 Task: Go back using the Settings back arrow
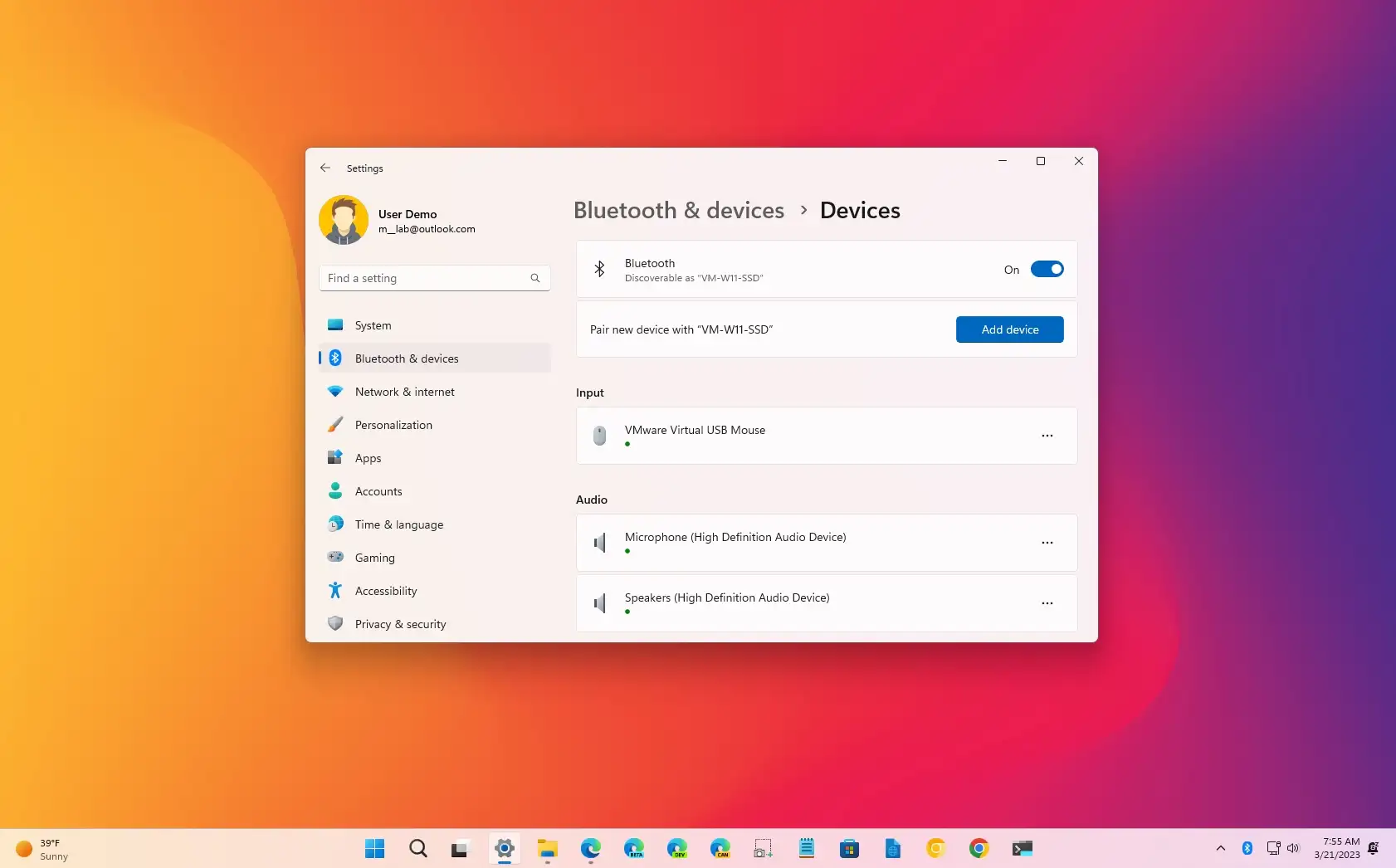click(325, 168)
